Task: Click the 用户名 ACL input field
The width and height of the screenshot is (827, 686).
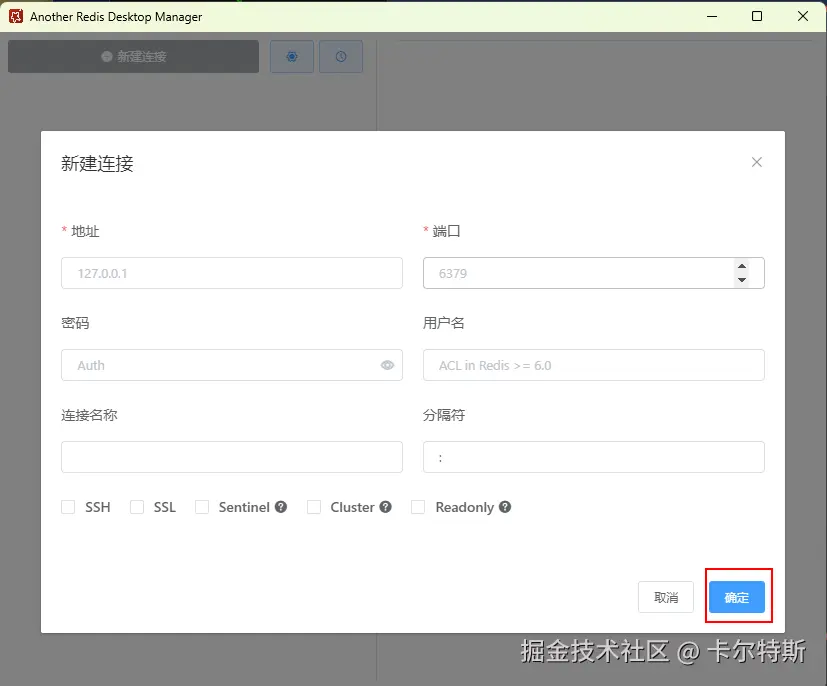Action: [x=593, y=365]
